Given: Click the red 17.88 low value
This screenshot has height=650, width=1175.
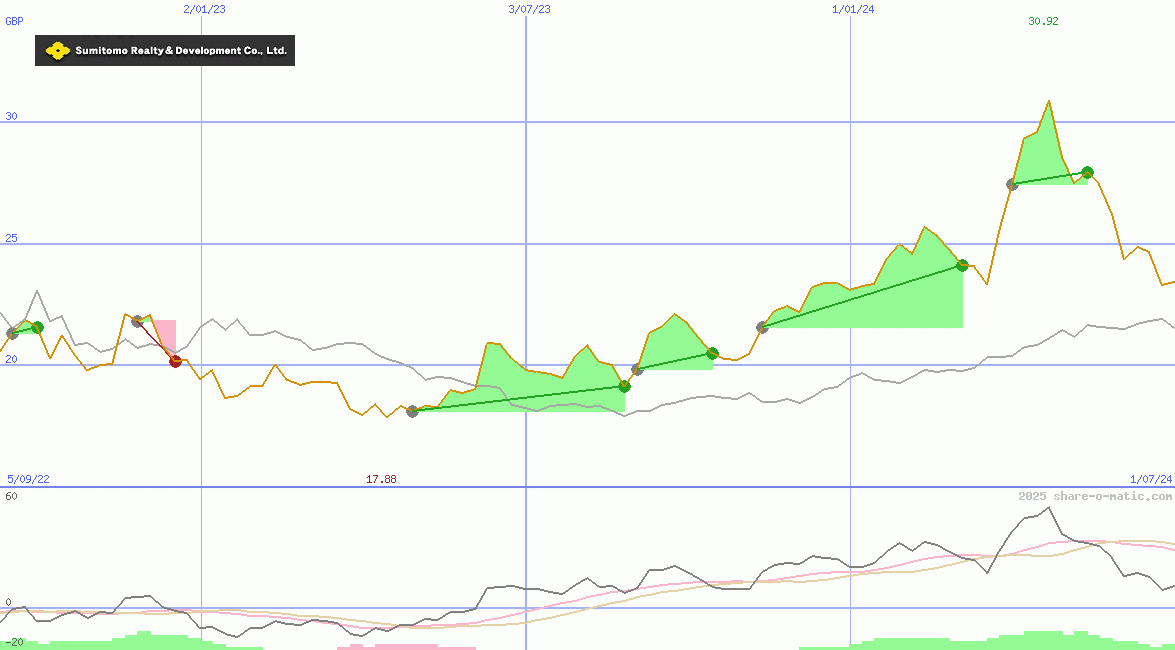Looking at the screenshot, I should tap(381, 479).
